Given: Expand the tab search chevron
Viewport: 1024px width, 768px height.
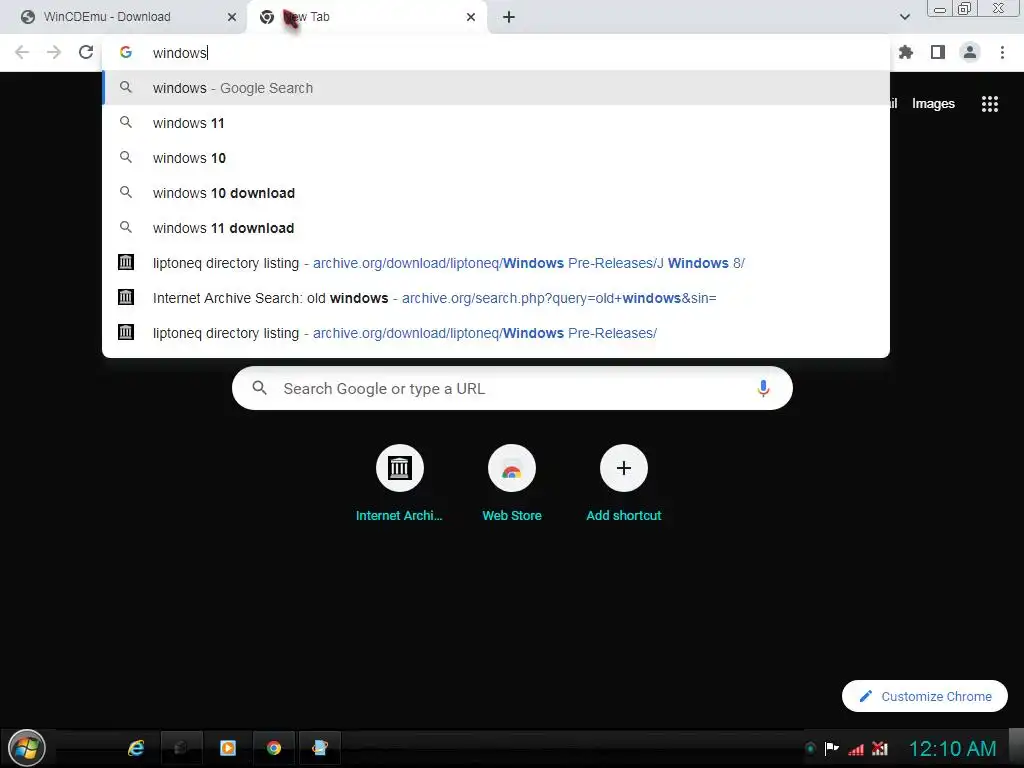Looking at the screenshot, I should tap(905, 17).
